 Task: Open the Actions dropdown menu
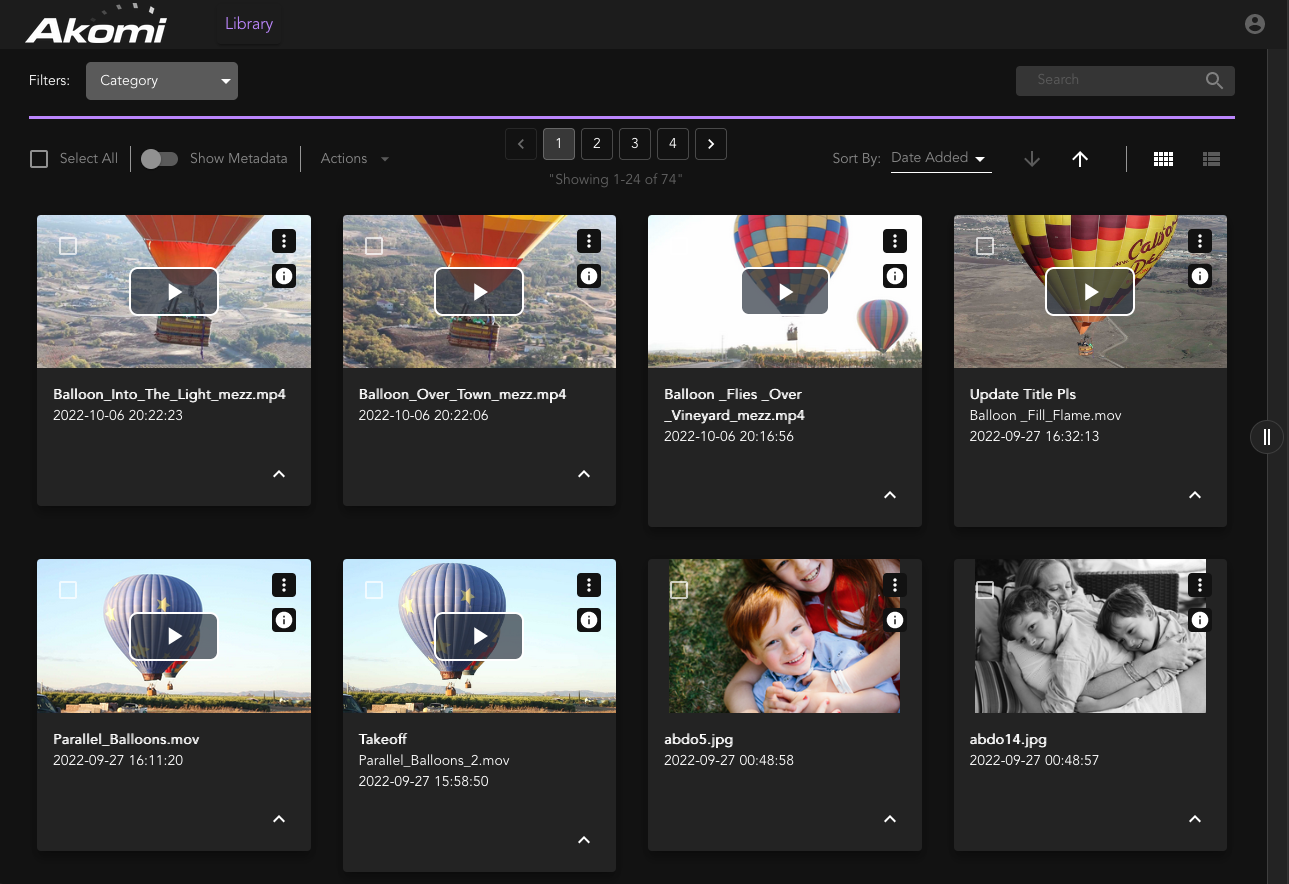tap(355, 159)
